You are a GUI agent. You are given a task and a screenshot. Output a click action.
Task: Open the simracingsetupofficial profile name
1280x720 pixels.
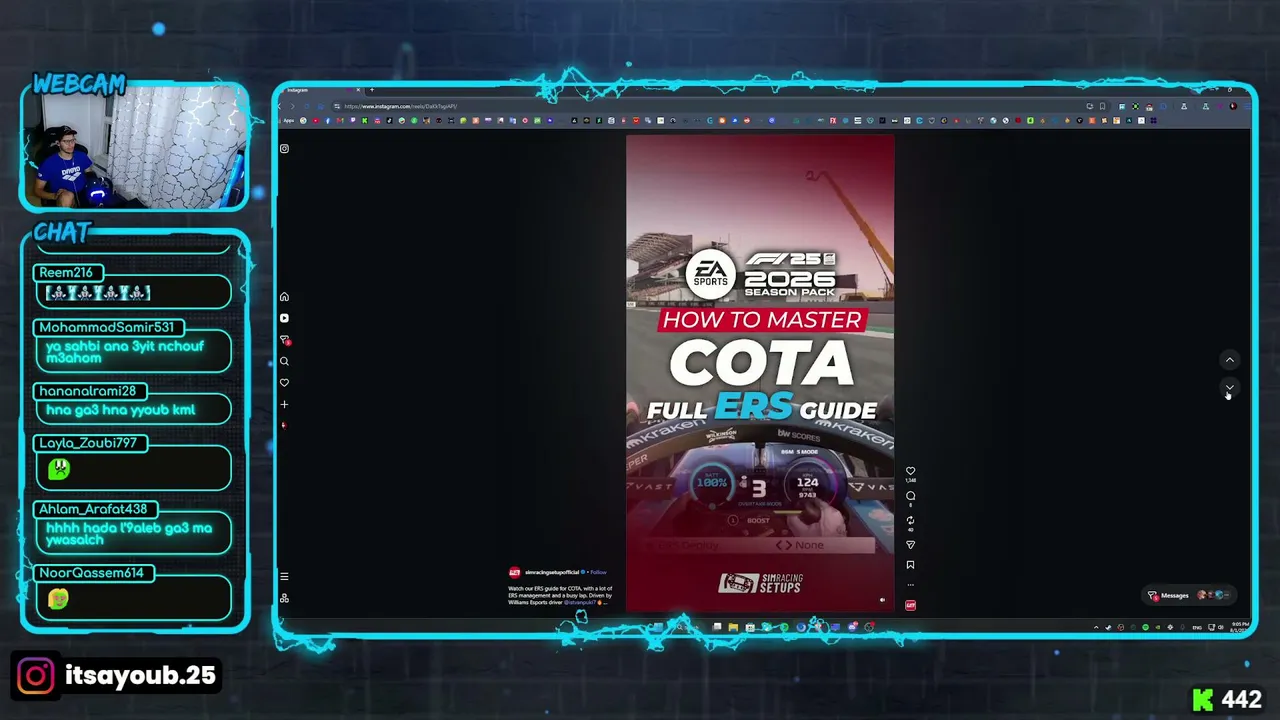[x=552, y=573]
